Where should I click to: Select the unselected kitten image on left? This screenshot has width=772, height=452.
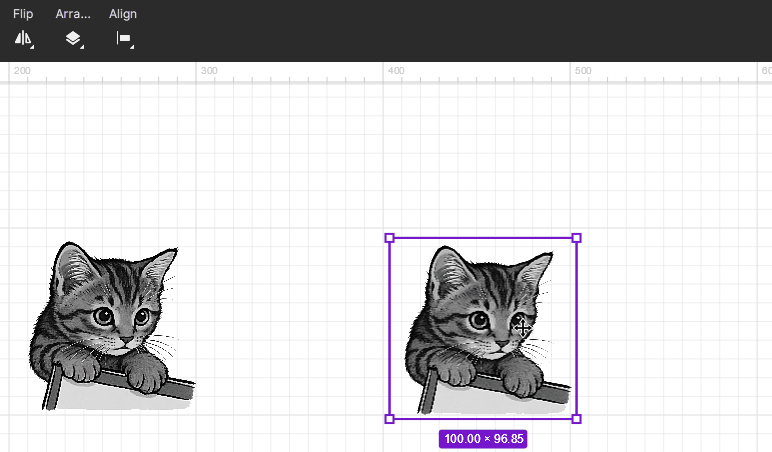coord(110,325)
